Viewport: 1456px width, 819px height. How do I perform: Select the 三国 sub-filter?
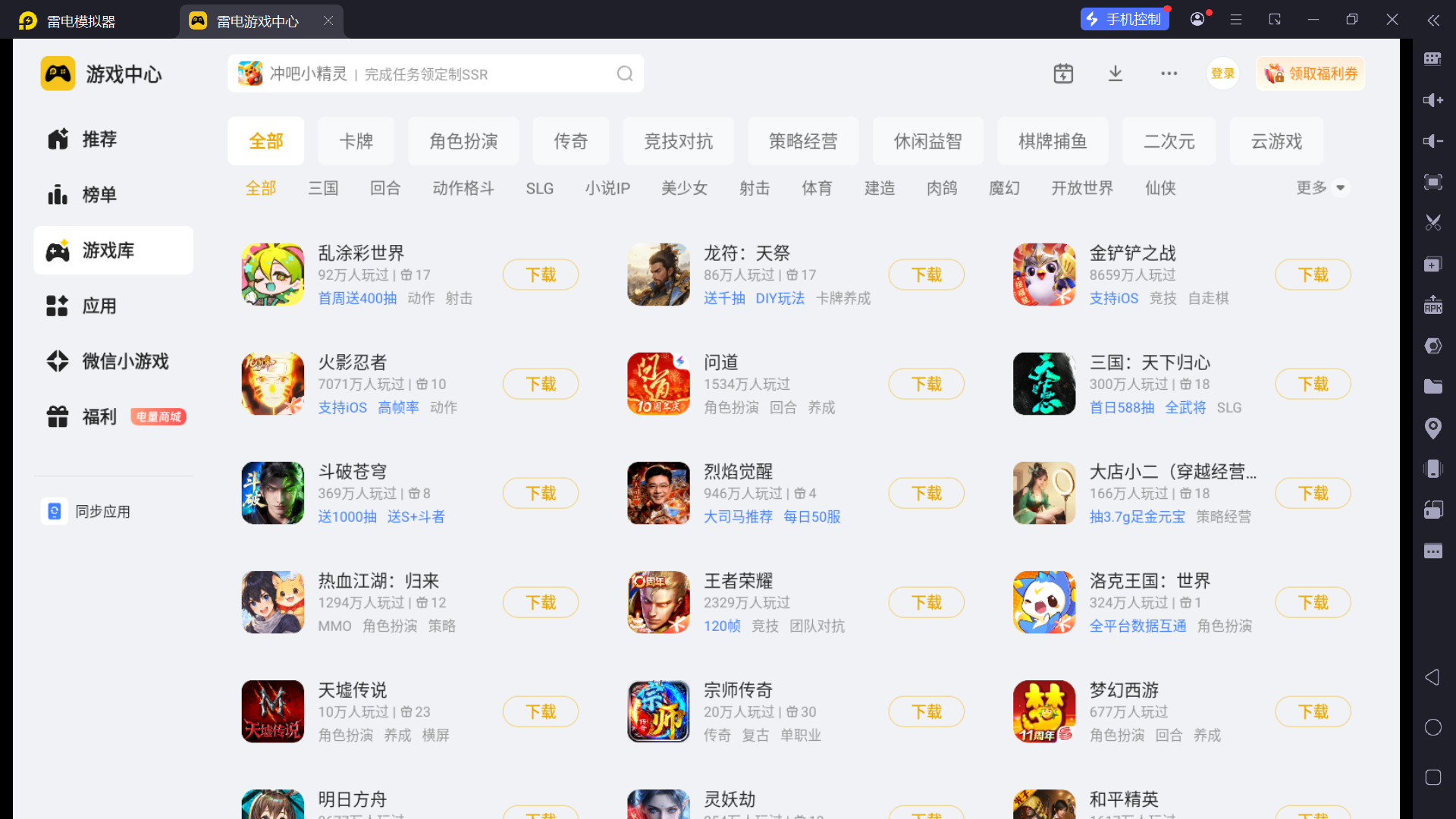coord(323,188)
